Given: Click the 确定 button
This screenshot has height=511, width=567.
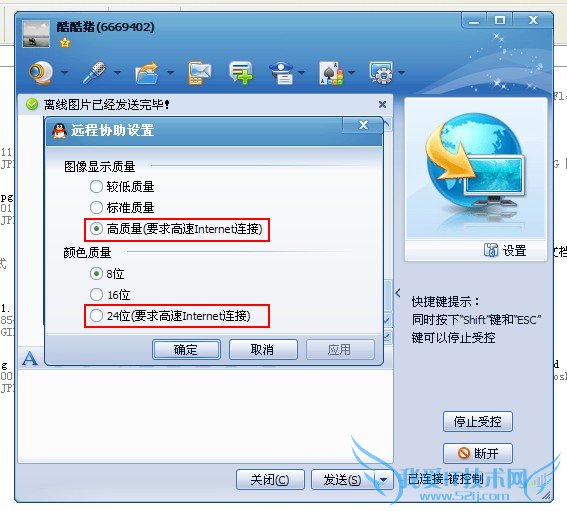Looking at the screenshot, I should coord(186,349).
